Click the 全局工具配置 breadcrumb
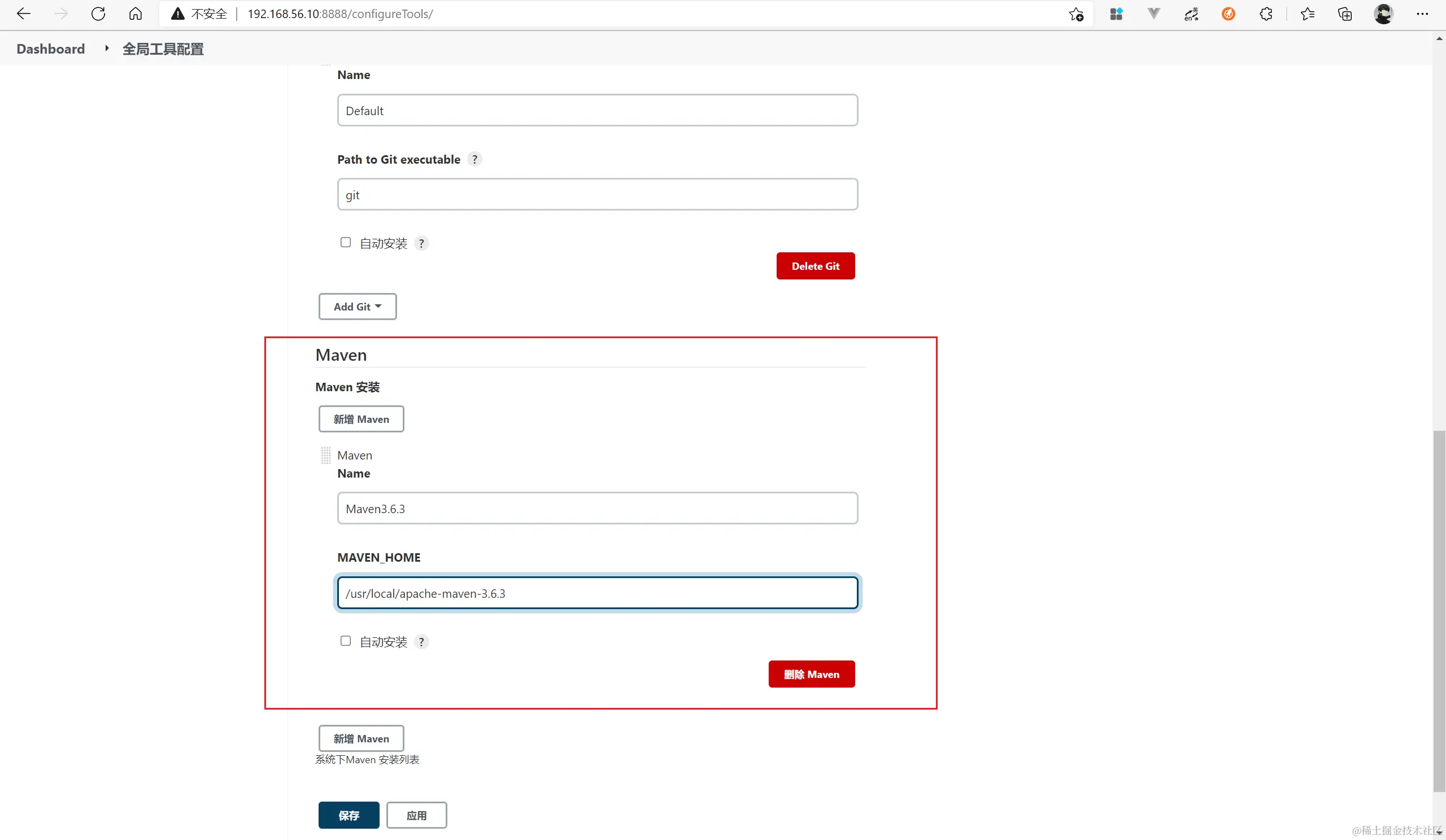 click(x=163, y=49)
